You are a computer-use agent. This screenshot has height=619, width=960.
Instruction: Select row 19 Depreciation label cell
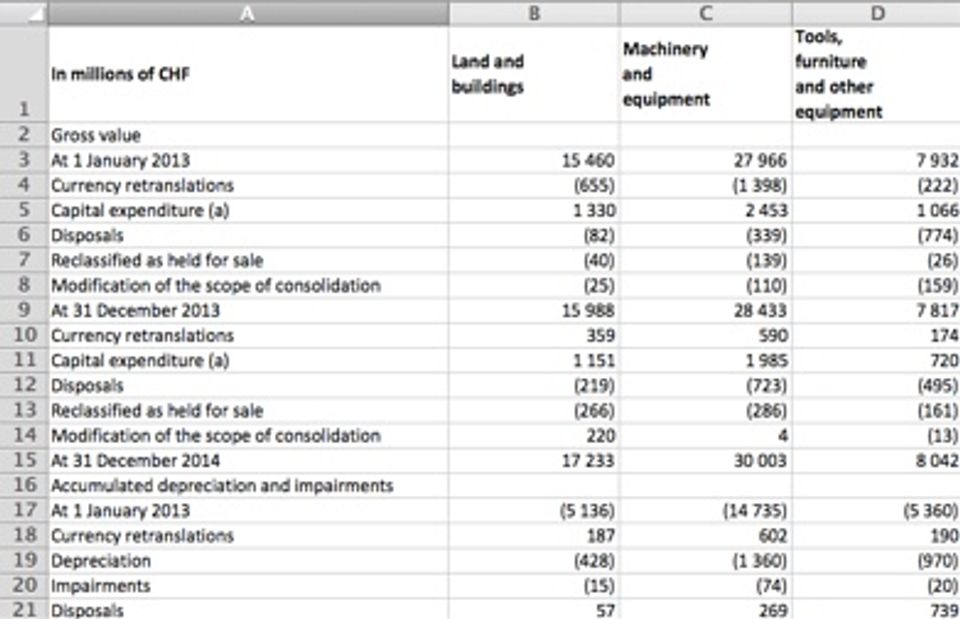pos(248,560)
